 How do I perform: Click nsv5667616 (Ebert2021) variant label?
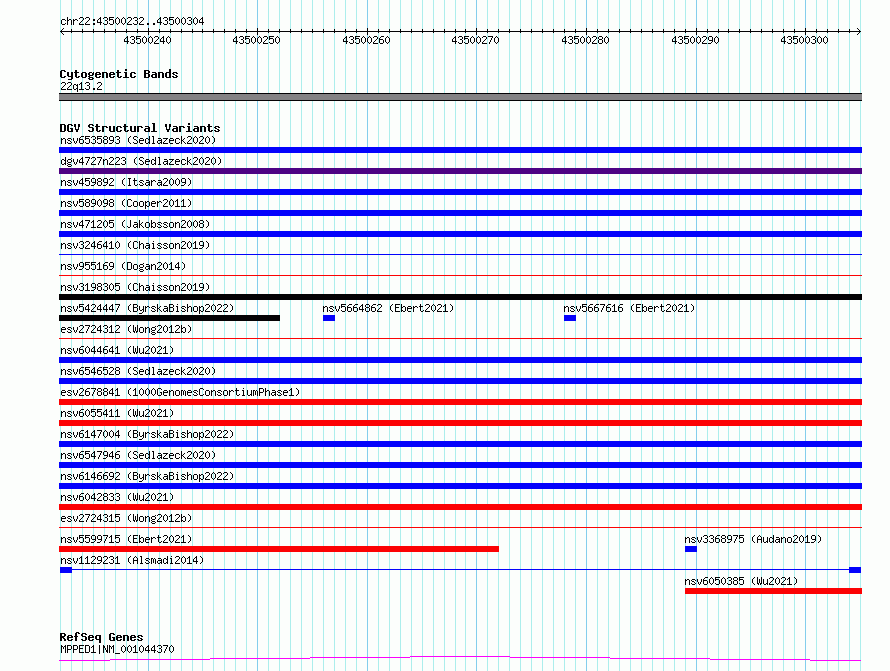[629, 308]
